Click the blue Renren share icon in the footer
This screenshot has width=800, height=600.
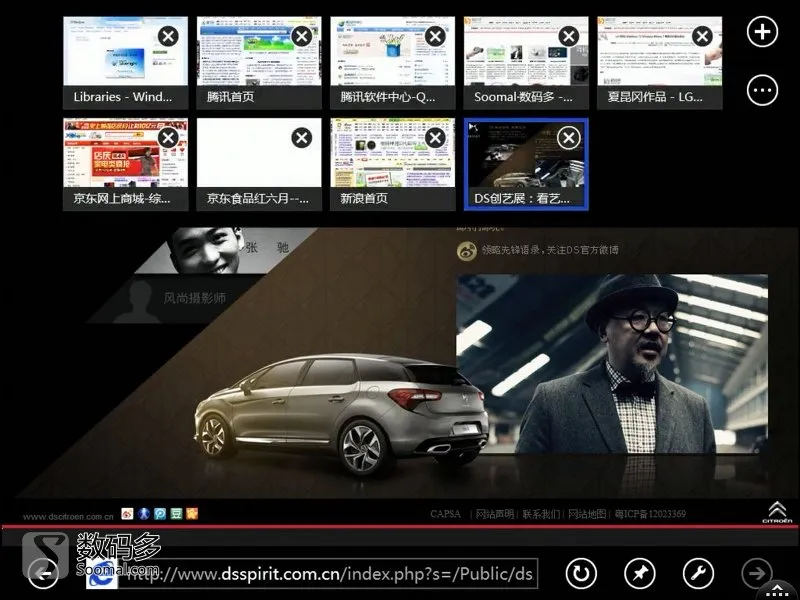pyautogui.click(x=143, y=514)
